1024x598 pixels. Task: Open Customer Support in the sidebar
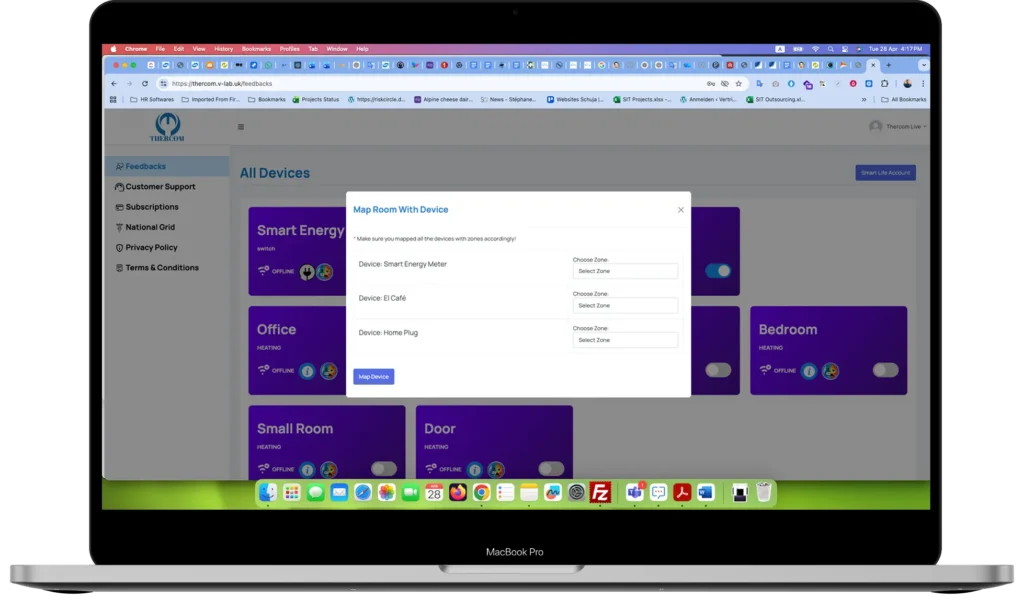pos(167,187)
